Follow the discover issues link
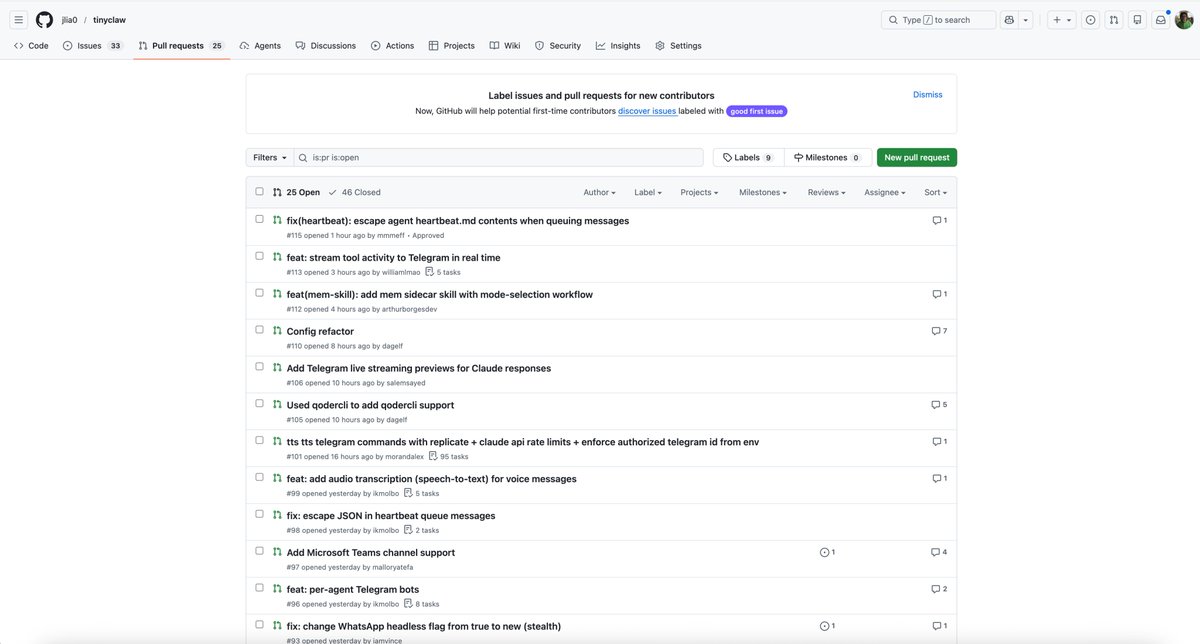 point(647,111)
